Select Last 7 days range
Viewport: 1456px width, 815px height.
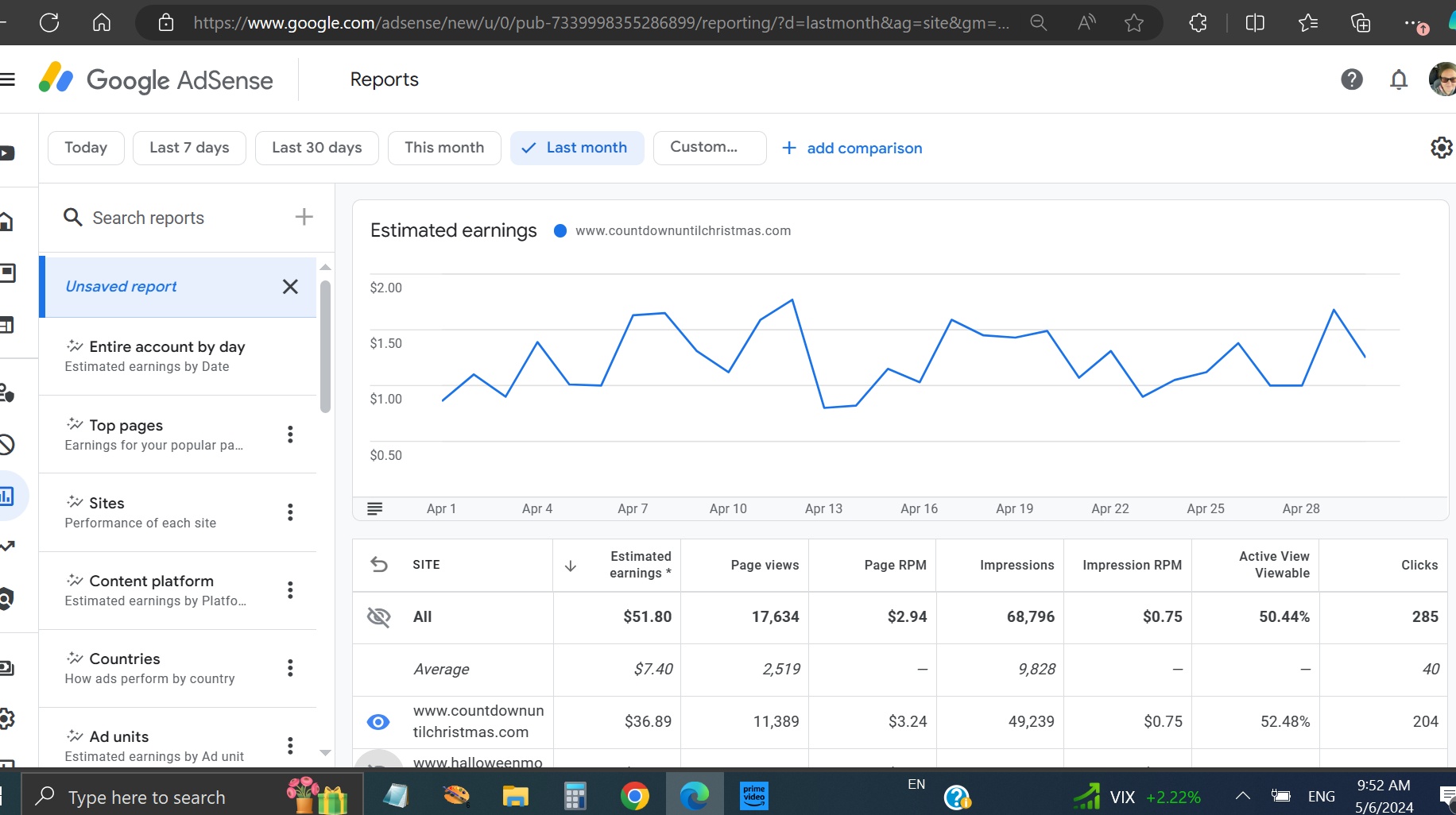pyautogui.click(x=189, y=148)
